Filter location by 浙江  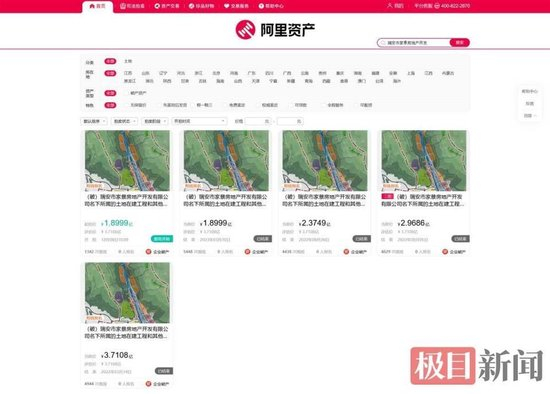click(x=199, y=73)
